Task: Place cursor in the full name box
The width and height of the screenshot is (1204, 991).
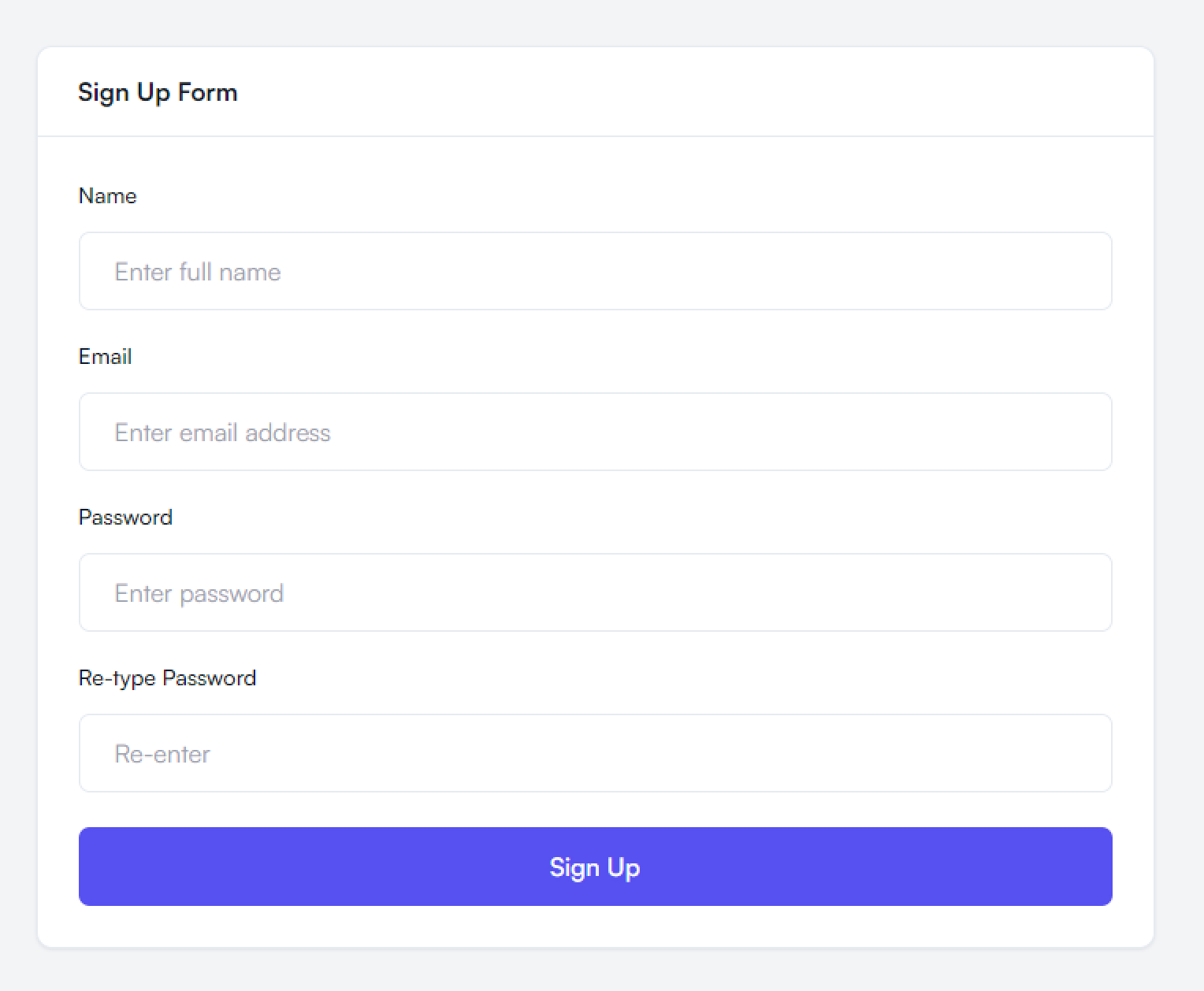Action: (595, 271)
